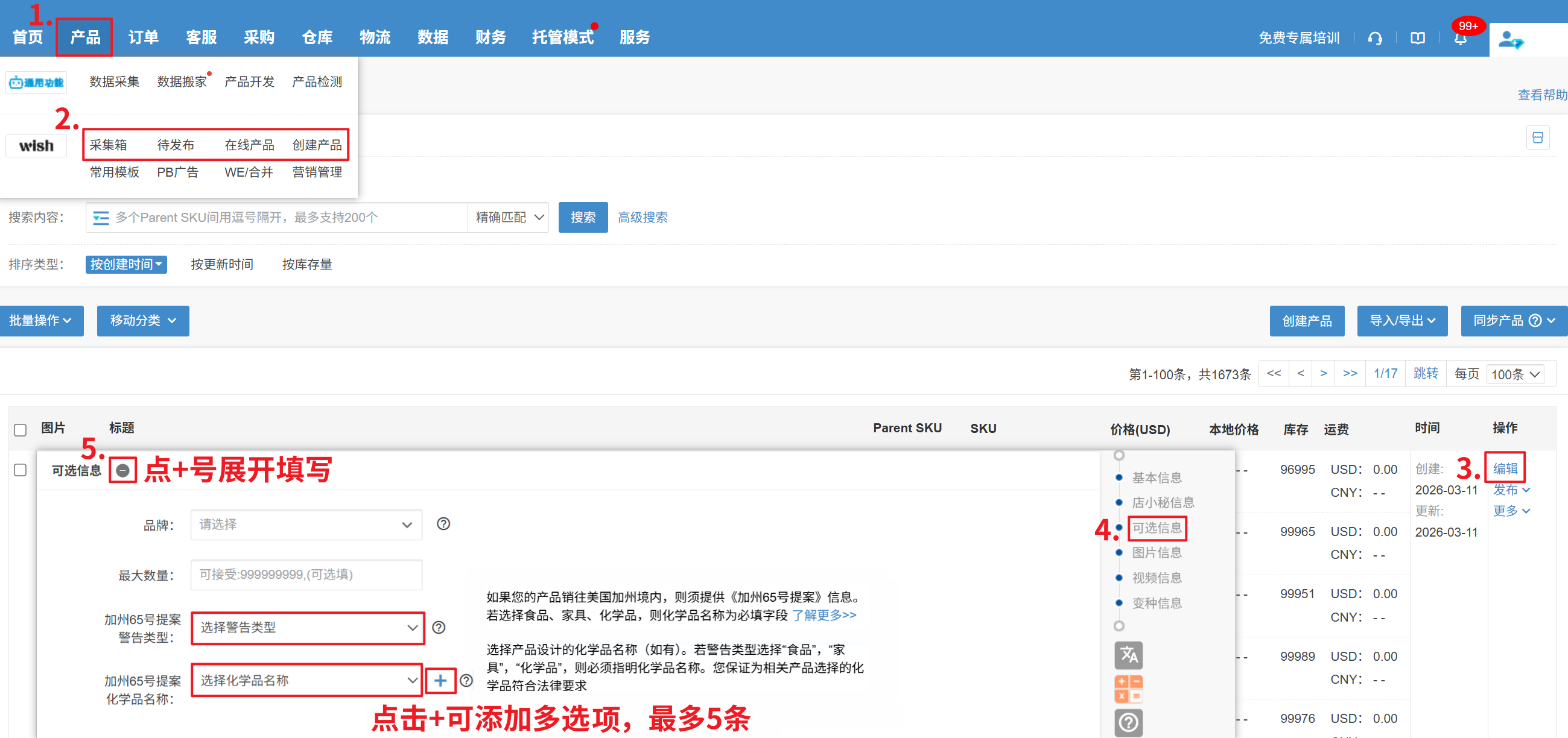1568x738 pixels.
Task: Check the first product row checkbox
Action: coord(20,470)
